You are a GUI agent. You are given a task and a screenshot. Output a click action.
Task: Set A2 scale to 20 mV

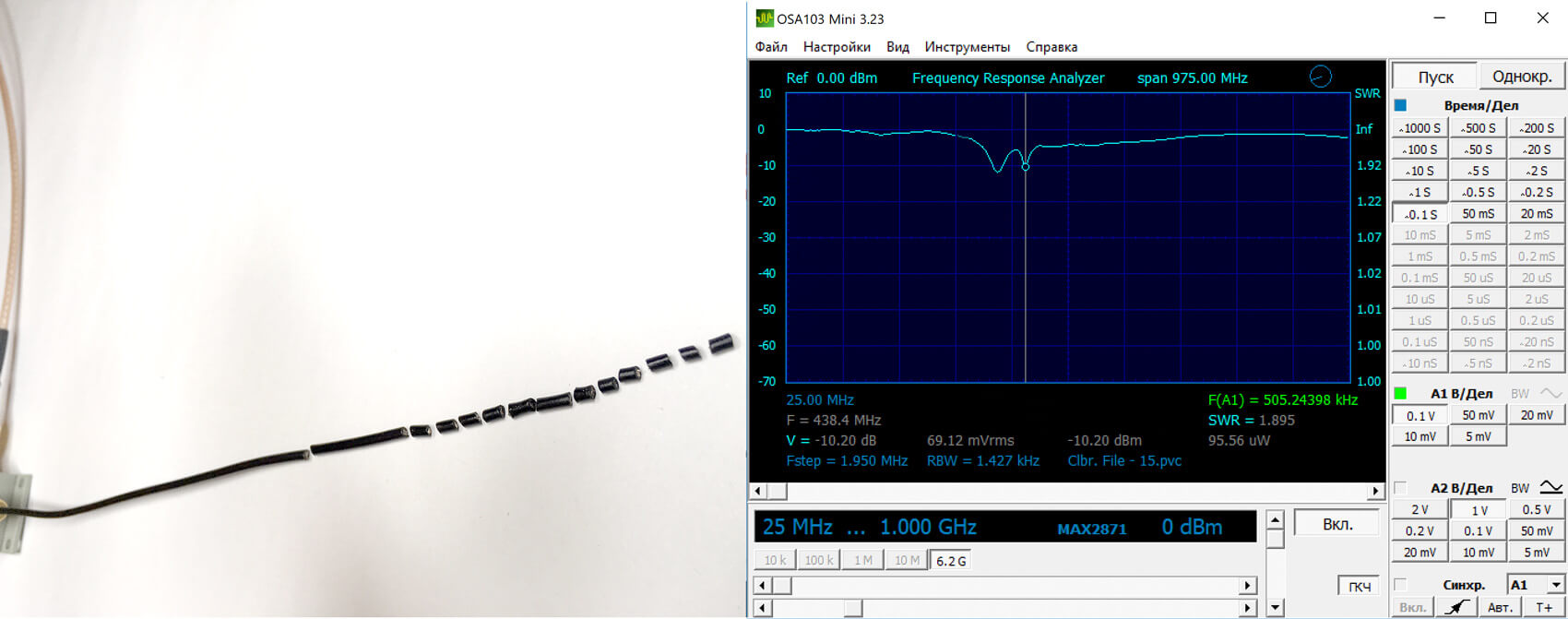[x=1420, y=553]
